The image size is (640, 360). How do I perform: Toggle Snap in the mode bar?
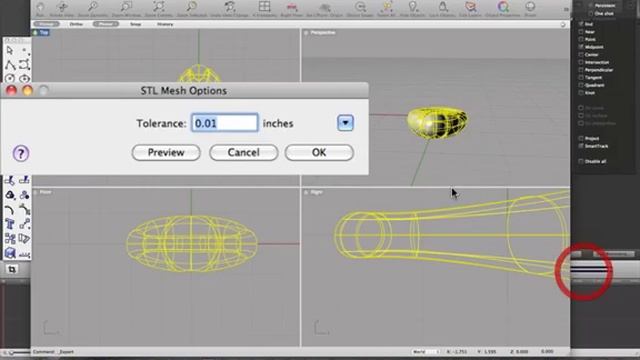point(136,24)
